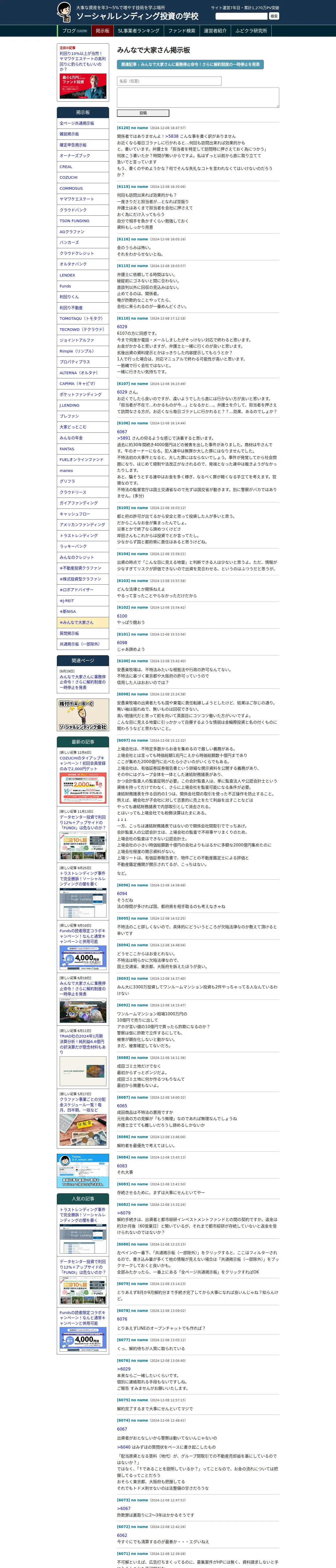Open the COMMOSUS board link

pos(83,189)
